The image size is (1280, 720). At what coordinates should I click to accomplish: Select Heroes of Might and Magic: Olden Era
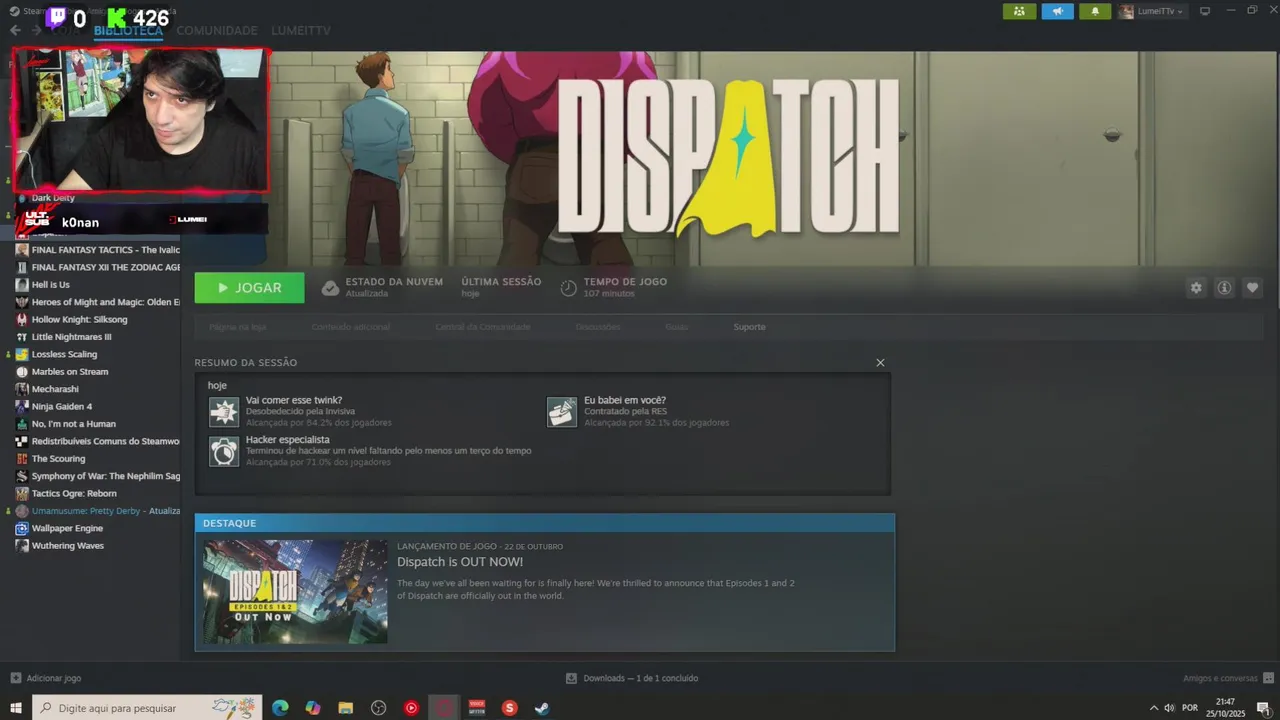click(98, 302)
